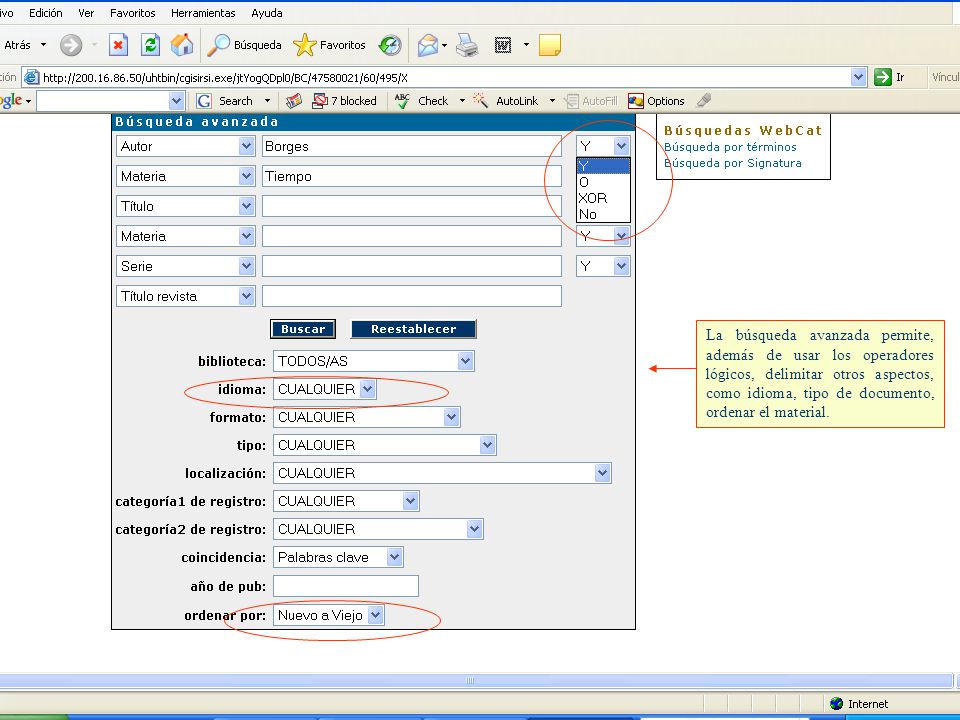
Task: Click the 7 blocked popup blocker button
Action: 345,101
